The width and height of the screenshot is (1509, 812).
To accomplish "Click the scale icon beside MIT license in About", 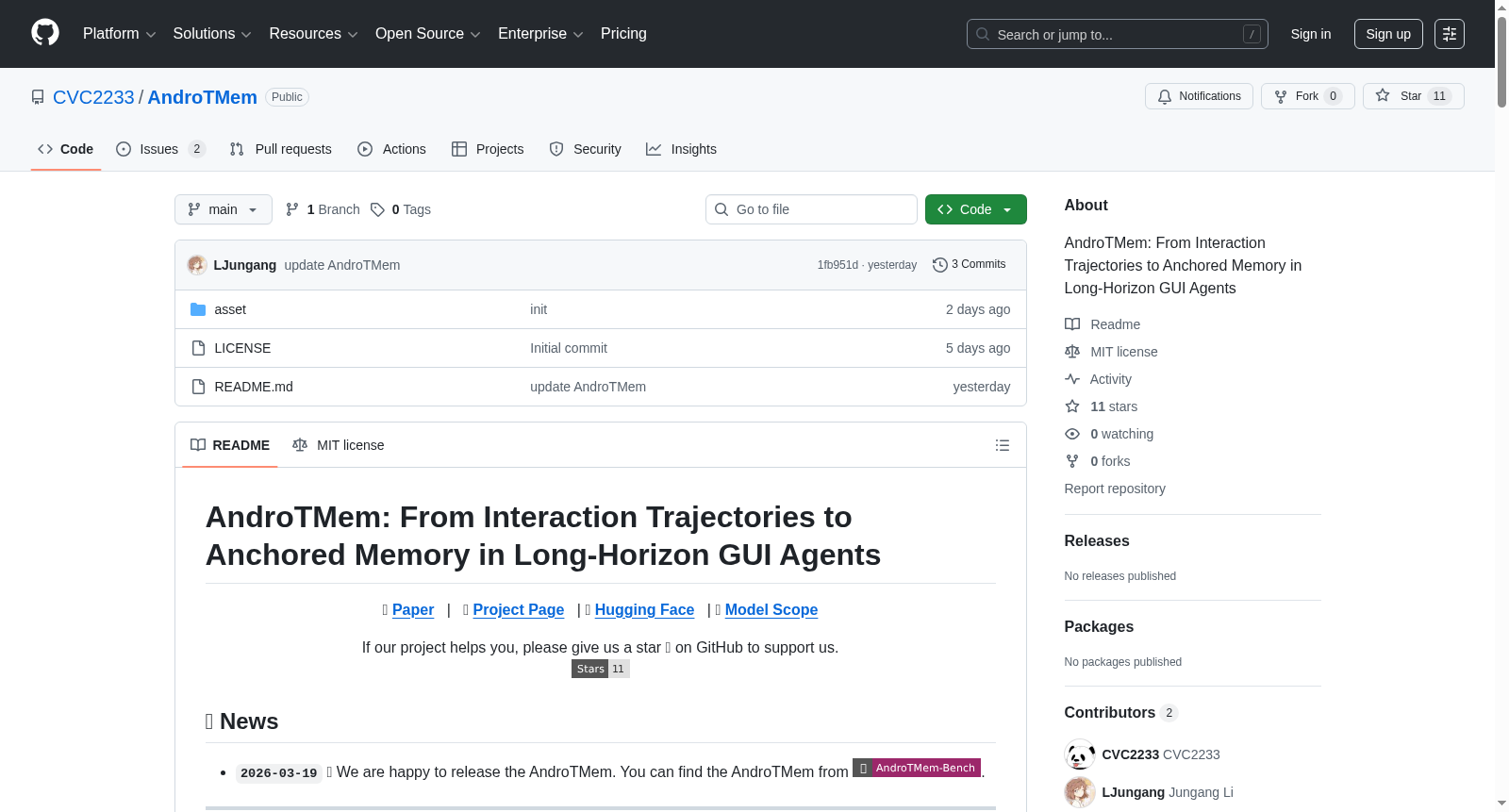I will click(1072, 352).
